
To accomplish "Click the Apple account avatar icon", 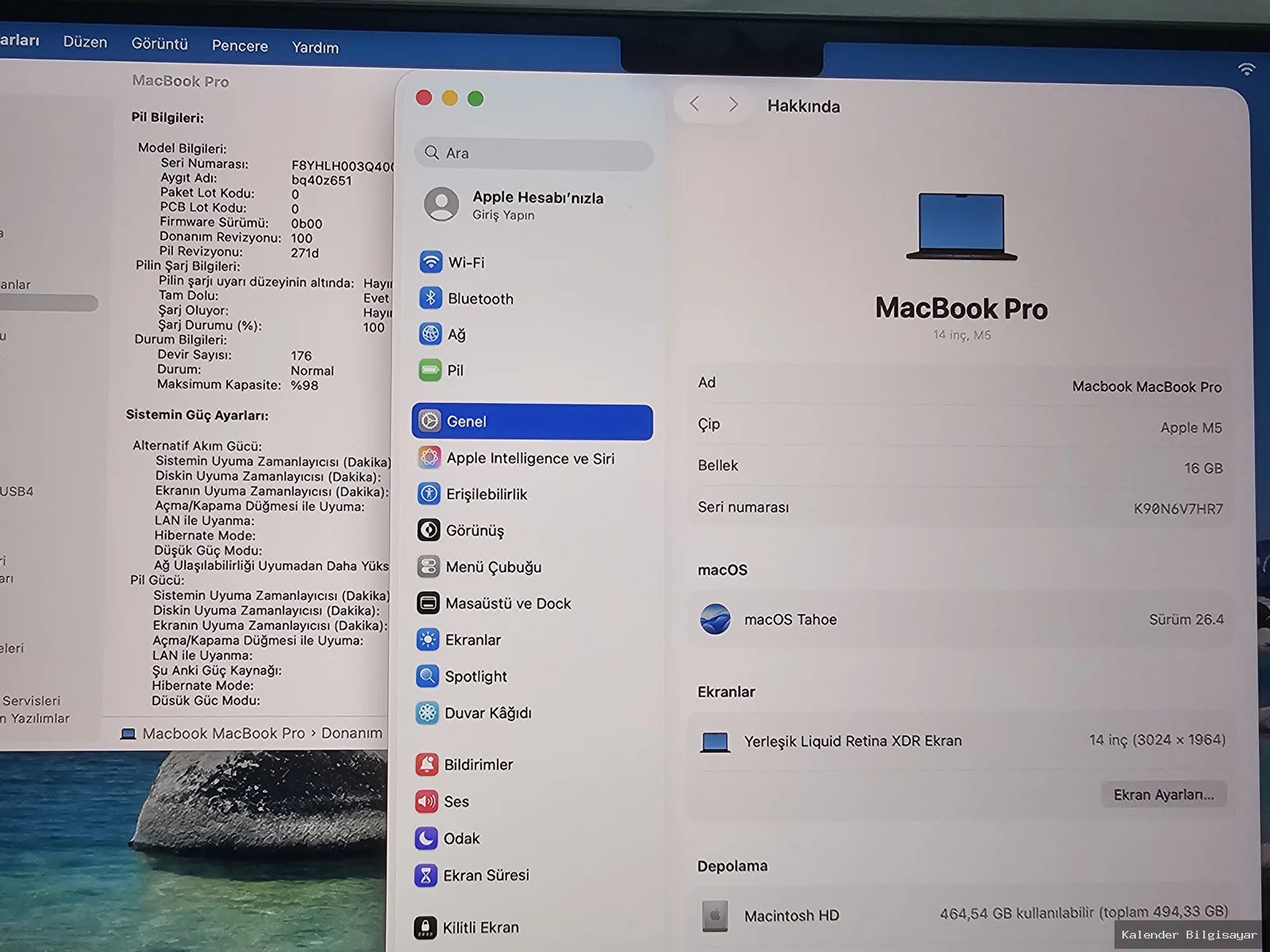I will click(441, 205).
